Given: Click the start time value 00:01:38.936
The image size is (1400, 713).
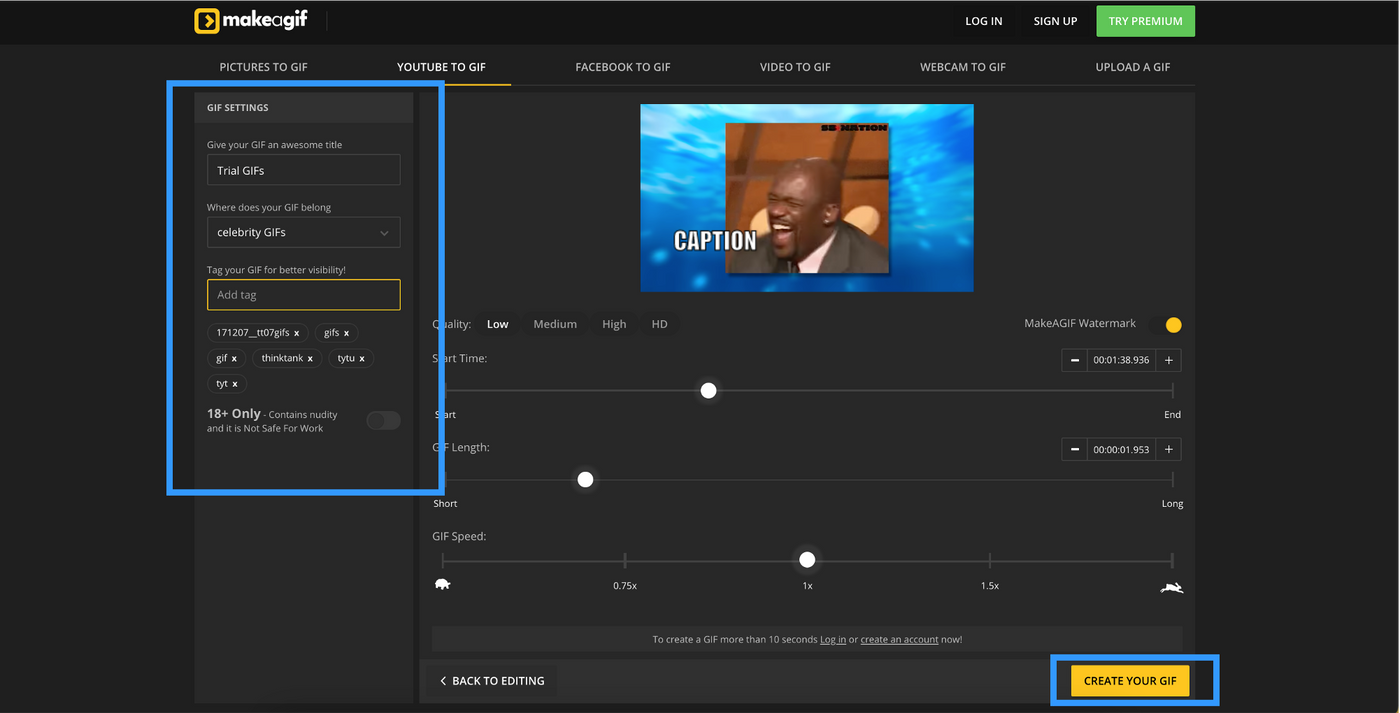Looking at the screenshot, I should pyautogui.click(x=1122, y=360).
